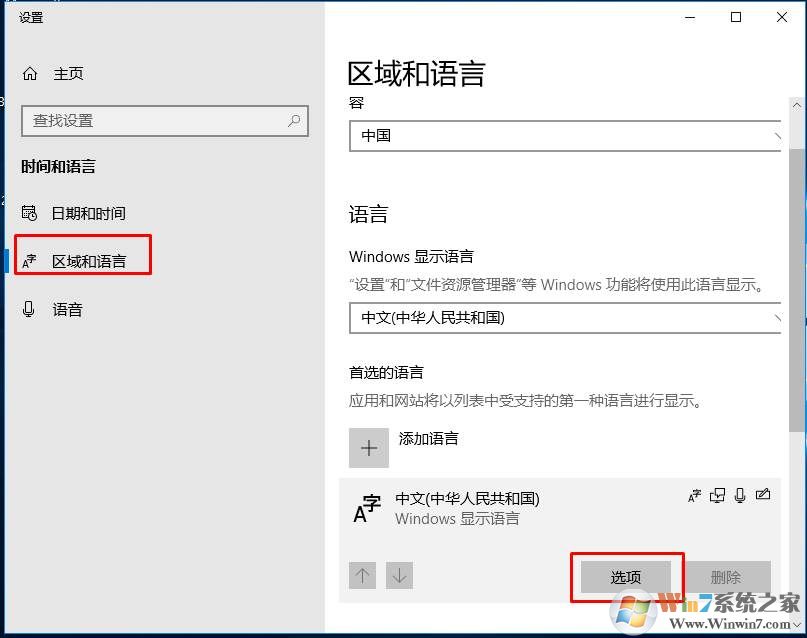Click the magnifier icon in the search box
This screenshot has height=638, width=807.
click(x=294, y=121)
